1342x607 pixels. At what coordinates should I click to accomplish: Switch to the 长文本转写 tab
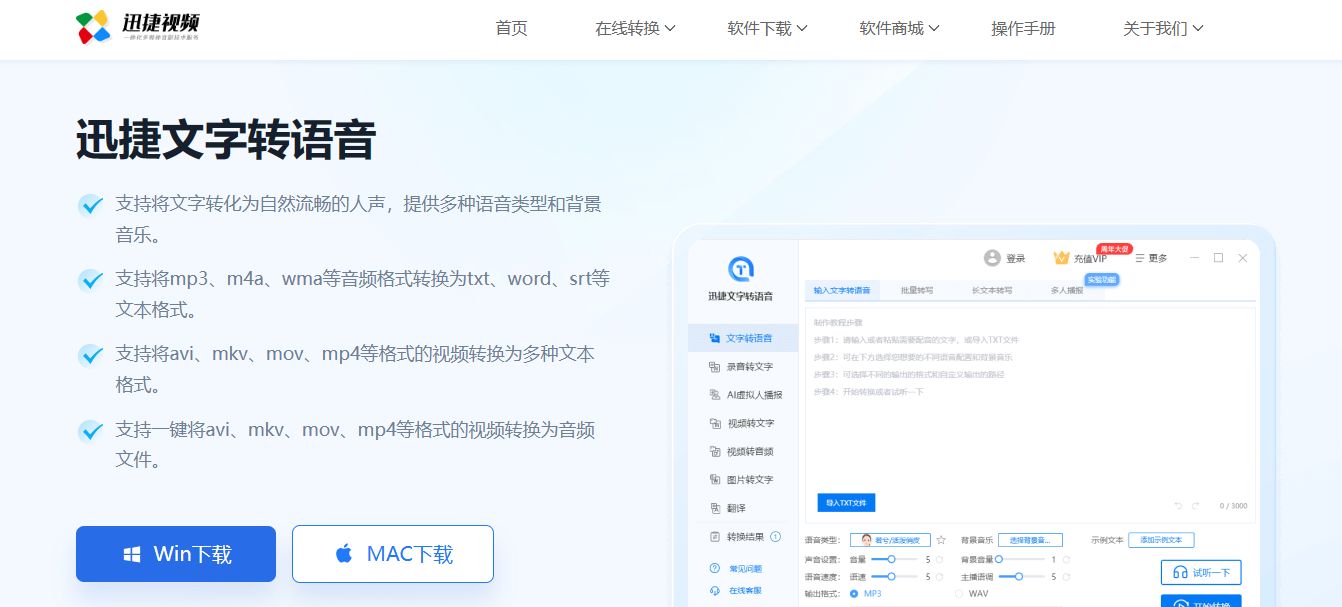pyautogui.click(x=992, y=291)
